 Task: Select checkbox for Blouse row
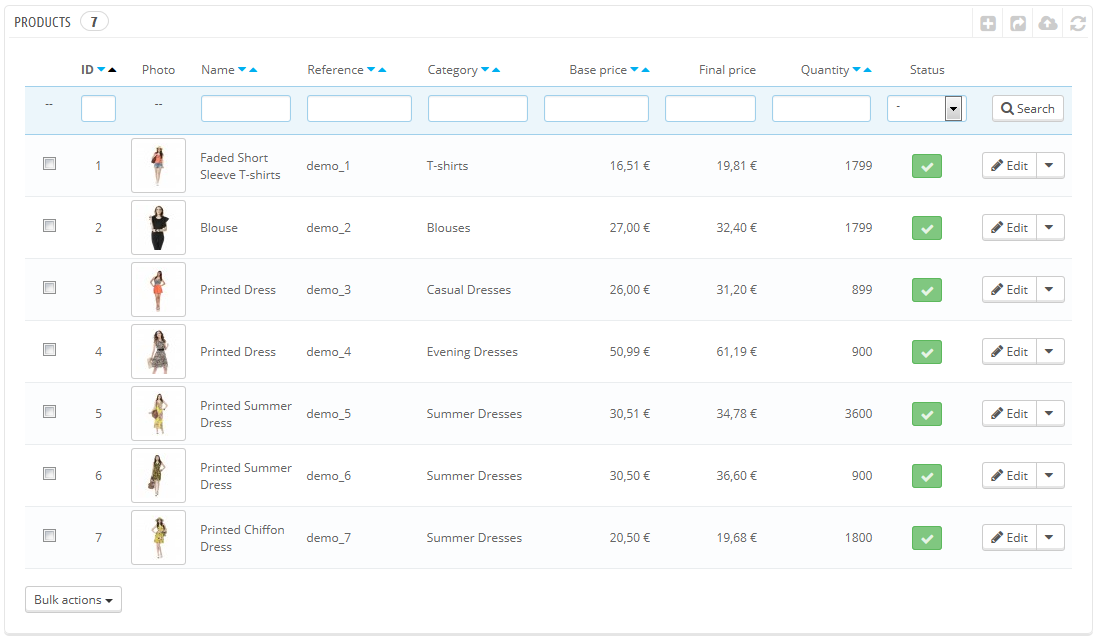pyautogui.click(x=50, y=225)
